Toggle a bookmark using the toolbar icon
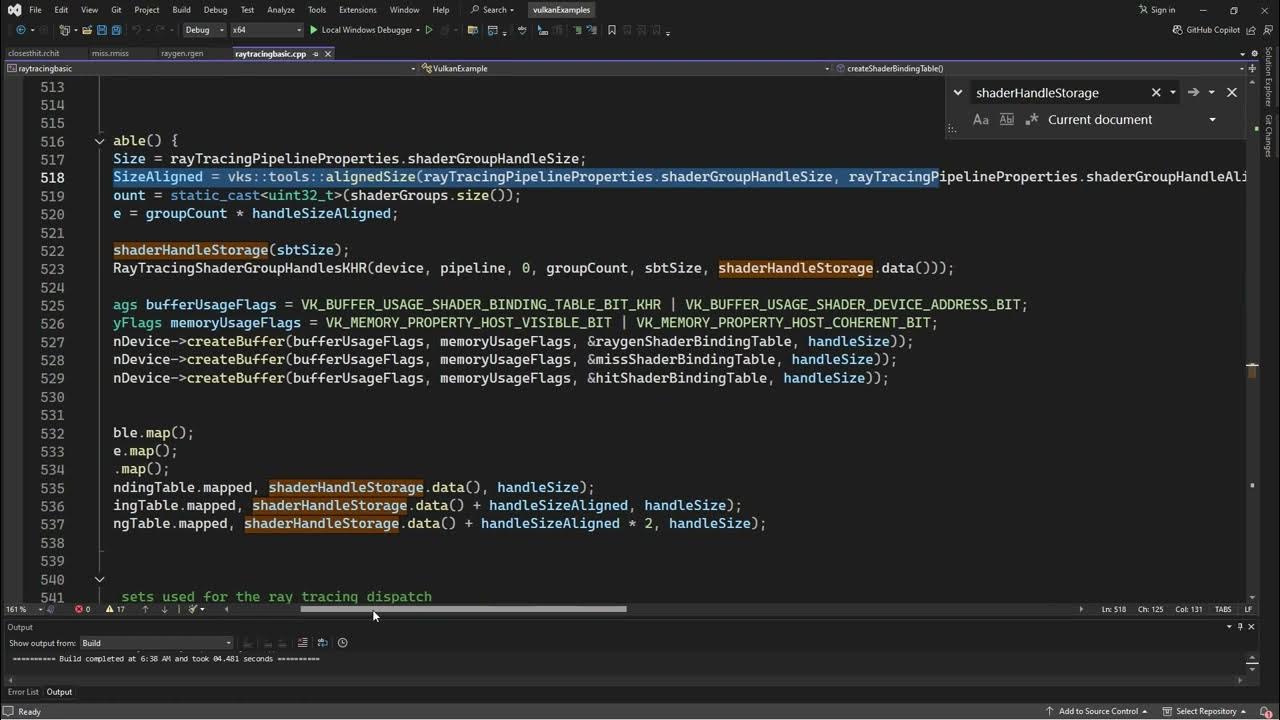1280x720 pixels. pyautogui.click(x=612, y=31)
